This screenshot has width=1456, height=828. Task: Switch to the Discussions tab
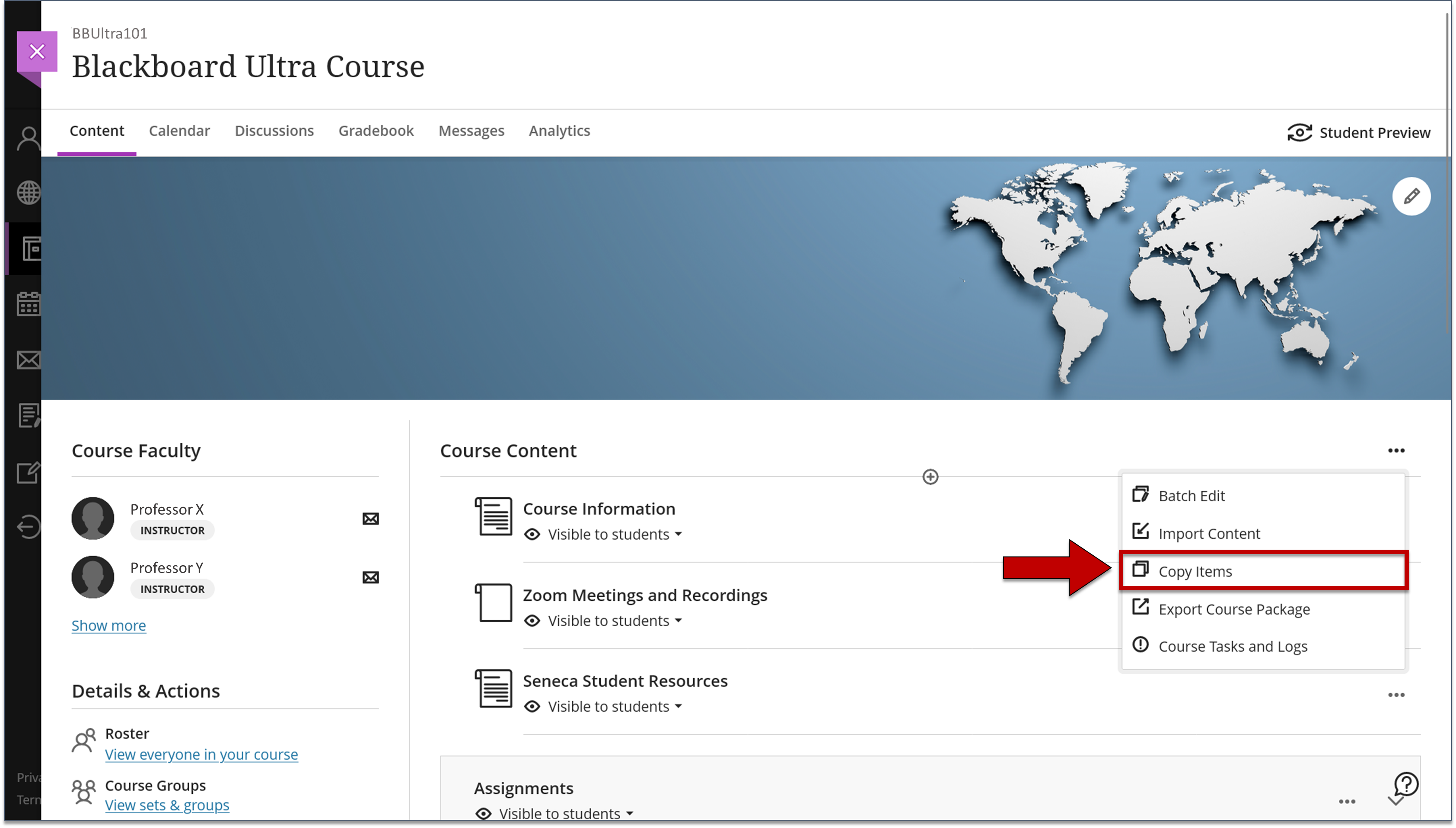pyautogui.click(x=274, y=131)
